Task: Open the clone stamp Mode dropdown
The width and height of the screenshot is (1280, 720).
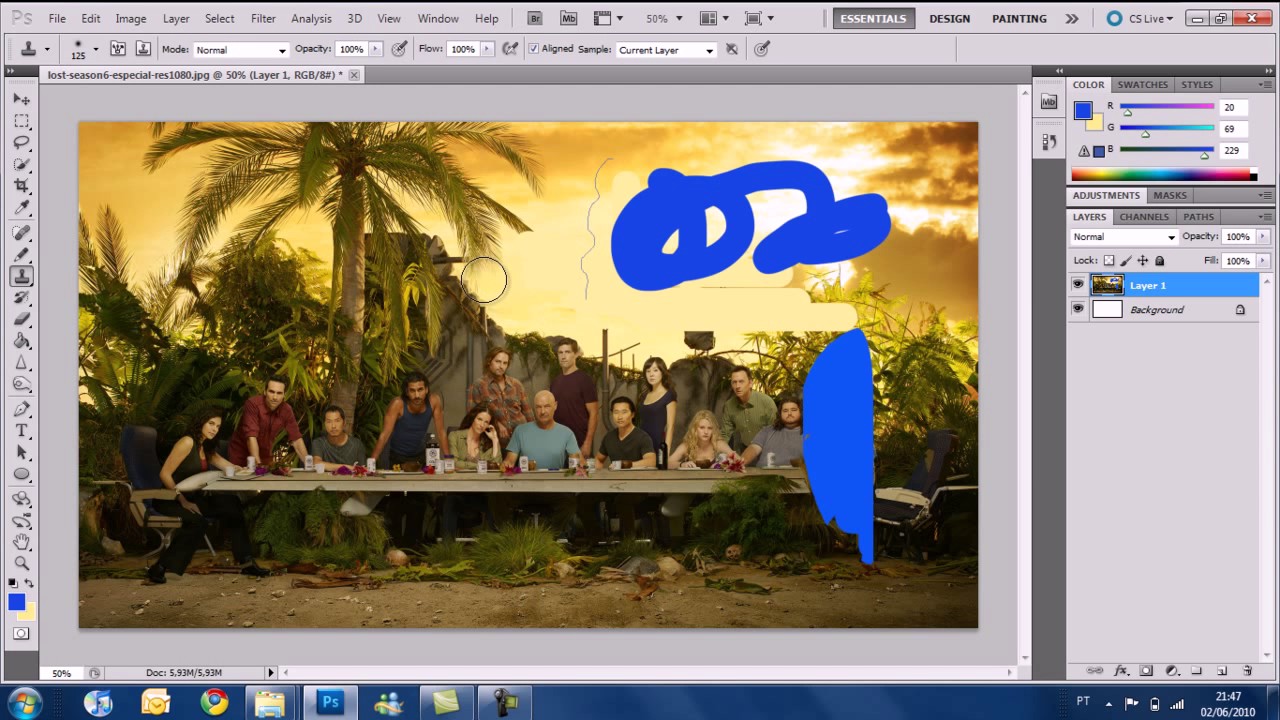Action: click(240, 50)
